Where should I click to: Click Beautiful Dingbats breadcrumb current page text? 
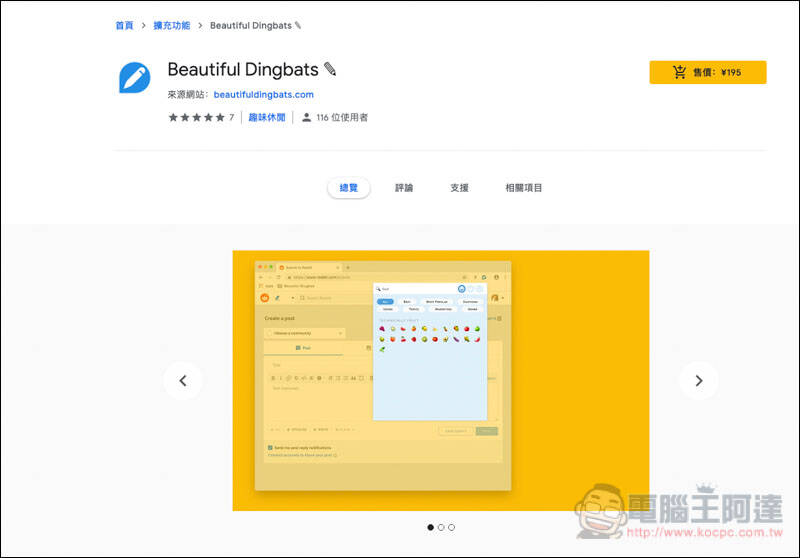click(255, 26)
